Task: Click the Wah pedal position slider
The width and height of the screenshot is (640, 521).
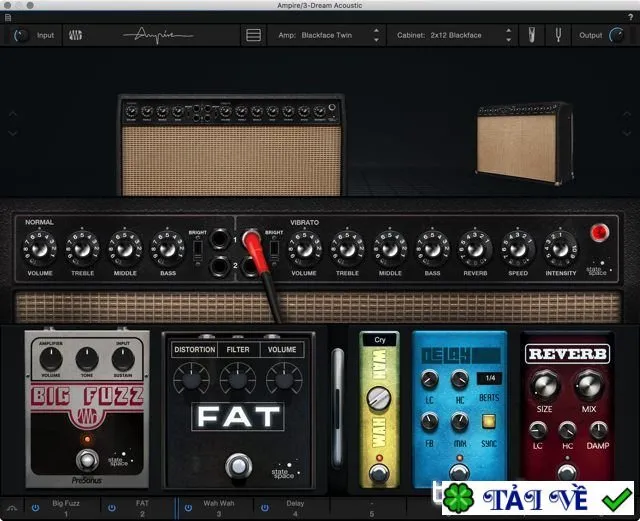Action: click(338, 407)
